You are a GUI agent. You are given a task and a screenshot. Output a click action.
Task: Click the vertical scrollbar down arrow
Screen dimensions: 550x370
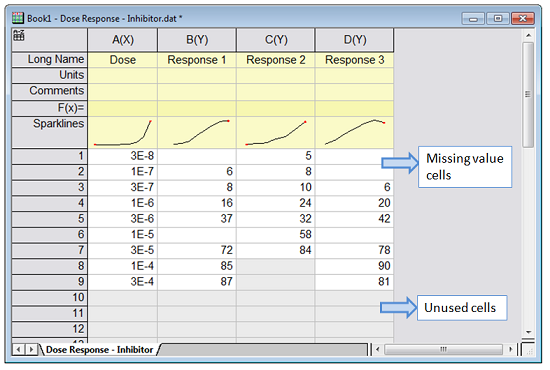click(x=528, y=332)
